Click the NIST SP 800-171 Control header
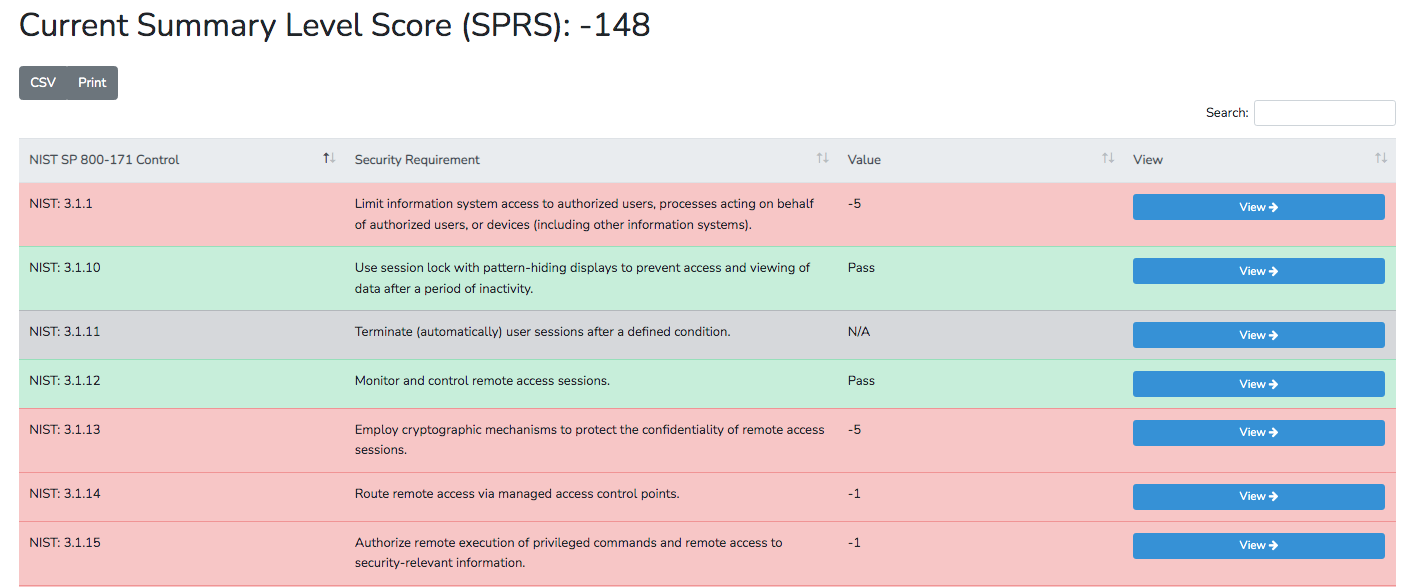The width and height of the screenshot is (1413, 587). (105, 160)
